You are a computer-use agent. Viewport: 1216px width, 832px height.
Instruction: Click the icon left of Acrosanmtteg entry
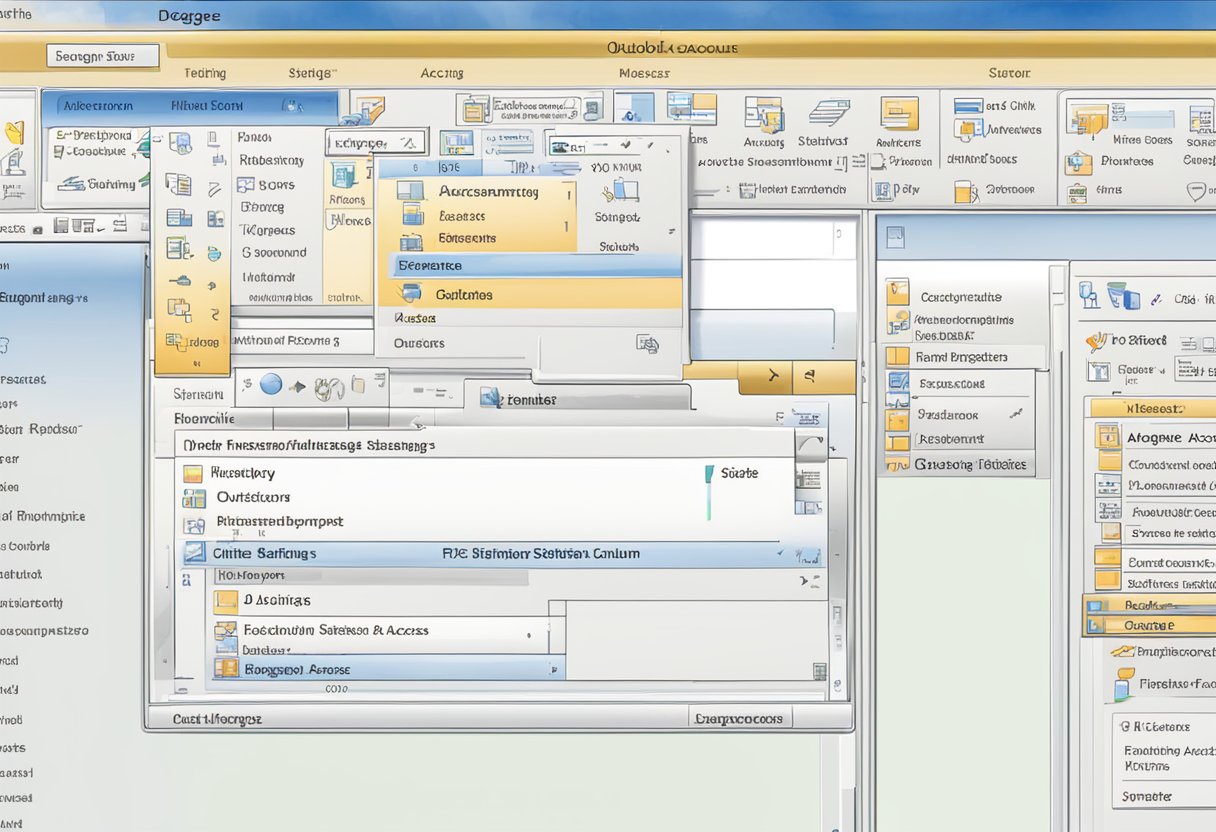pos(411,192)
